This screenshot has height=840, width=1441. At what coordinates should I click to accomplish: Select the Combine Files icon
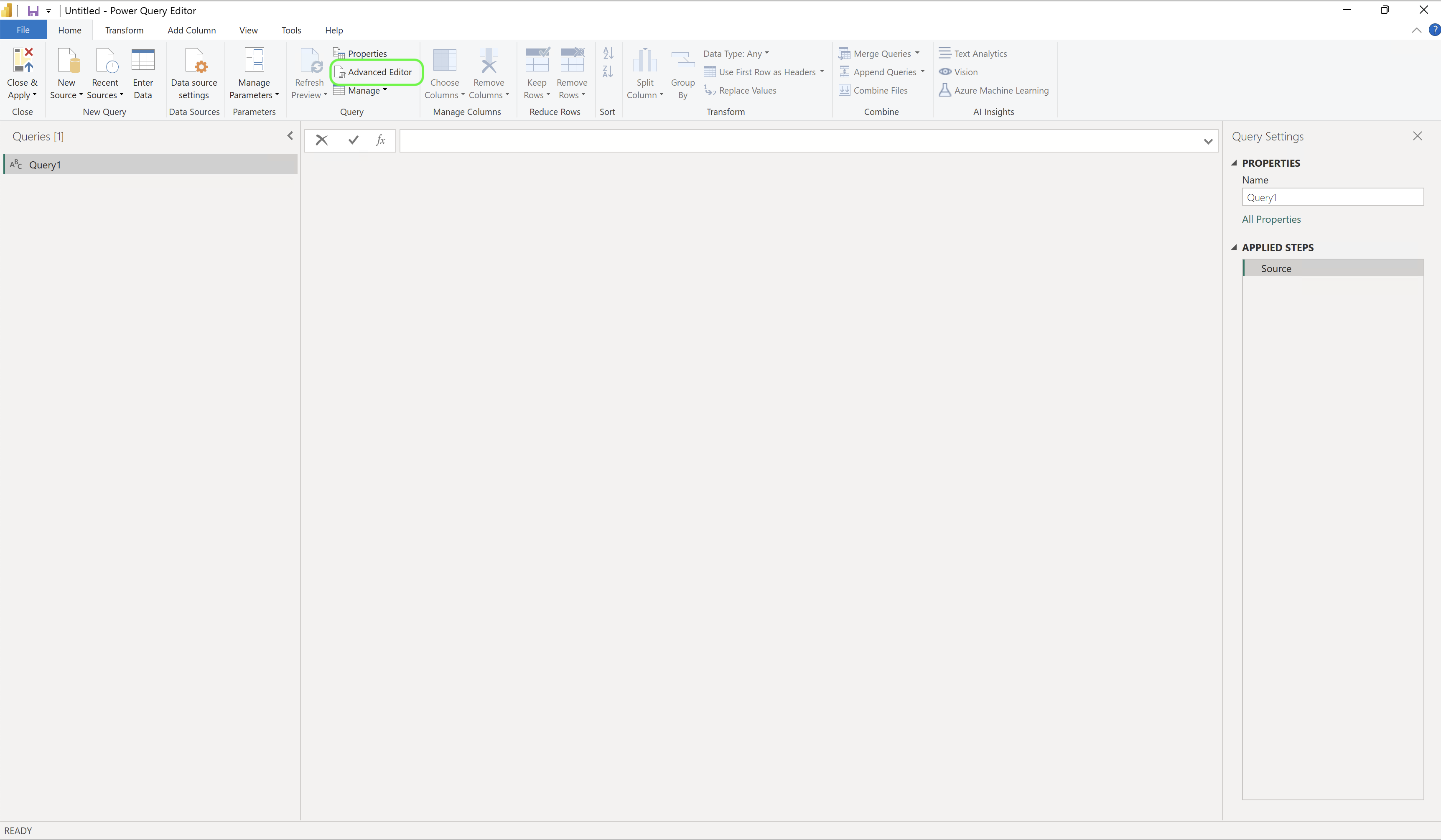click(x=844, y=90)
